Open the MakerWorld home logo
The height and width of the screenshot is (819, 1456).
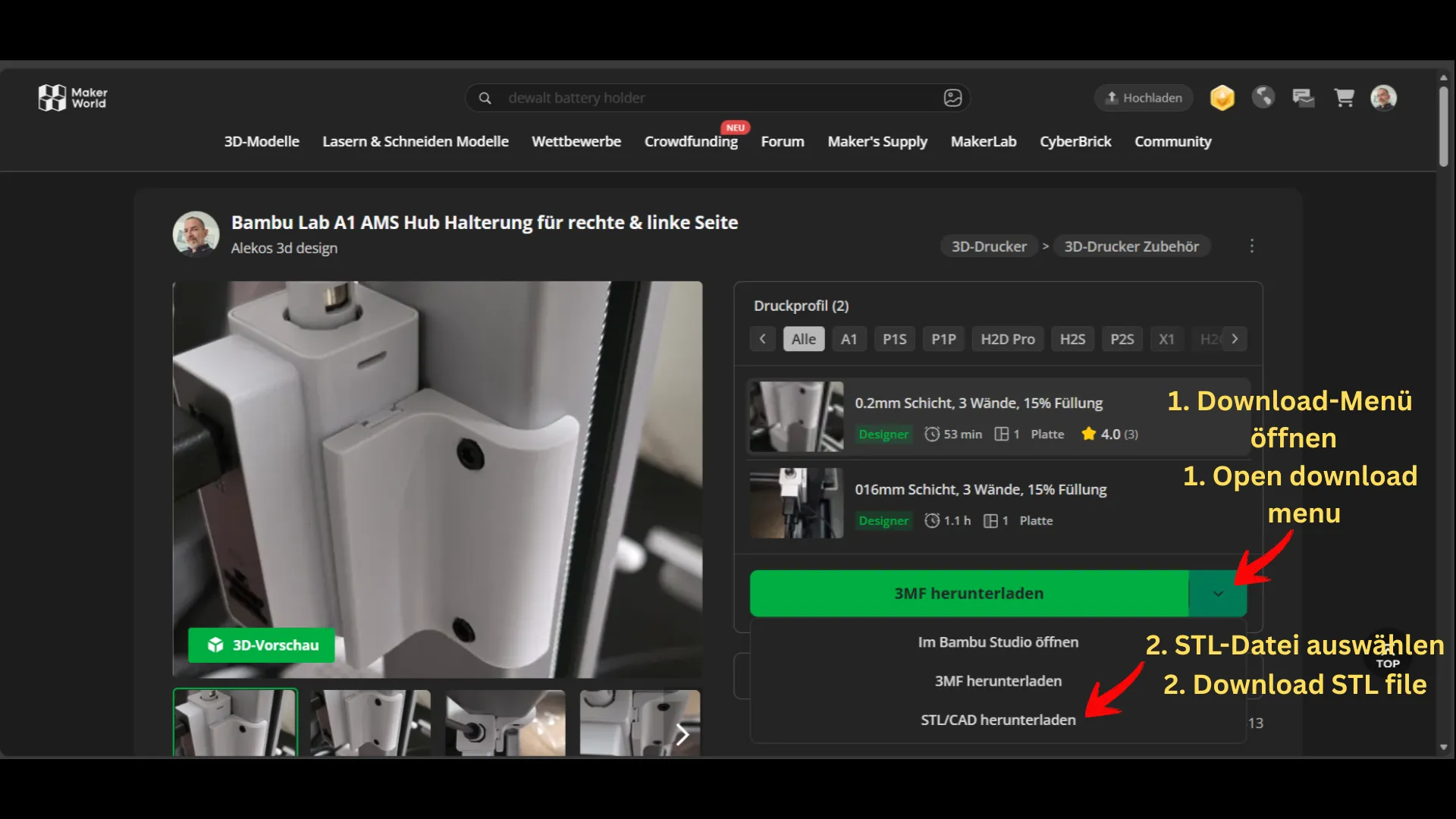pyautogui.click(x=73, y=98)
